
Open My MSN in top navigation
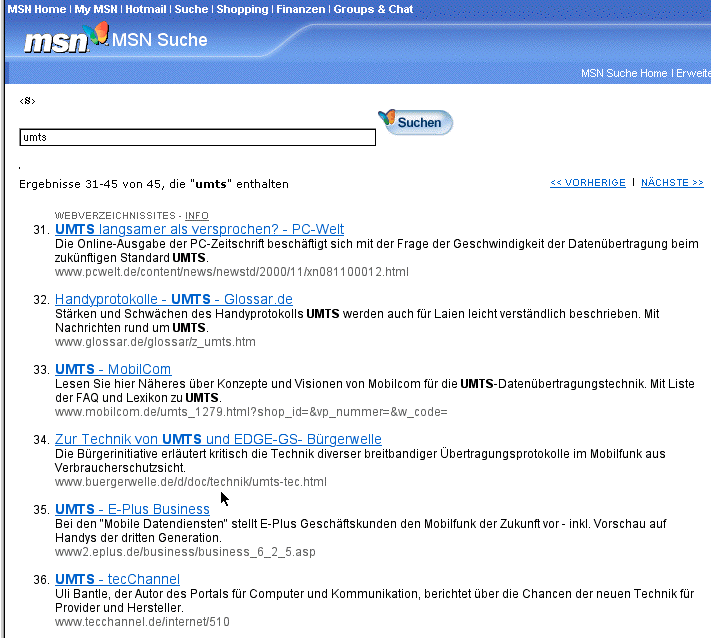click(x=99, y=9)
